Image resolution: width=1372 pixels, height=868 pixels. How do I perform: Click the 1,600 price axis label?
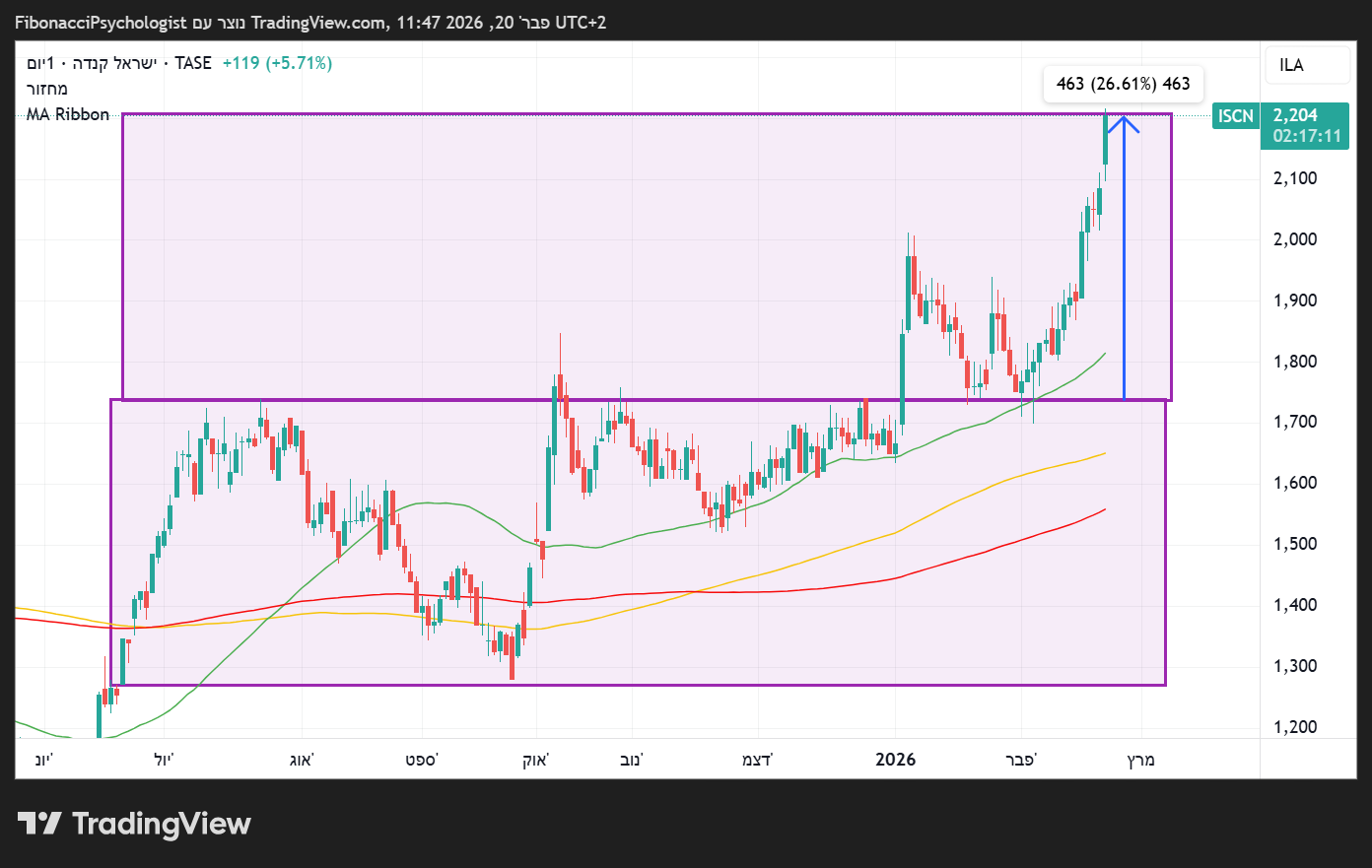1295,483
